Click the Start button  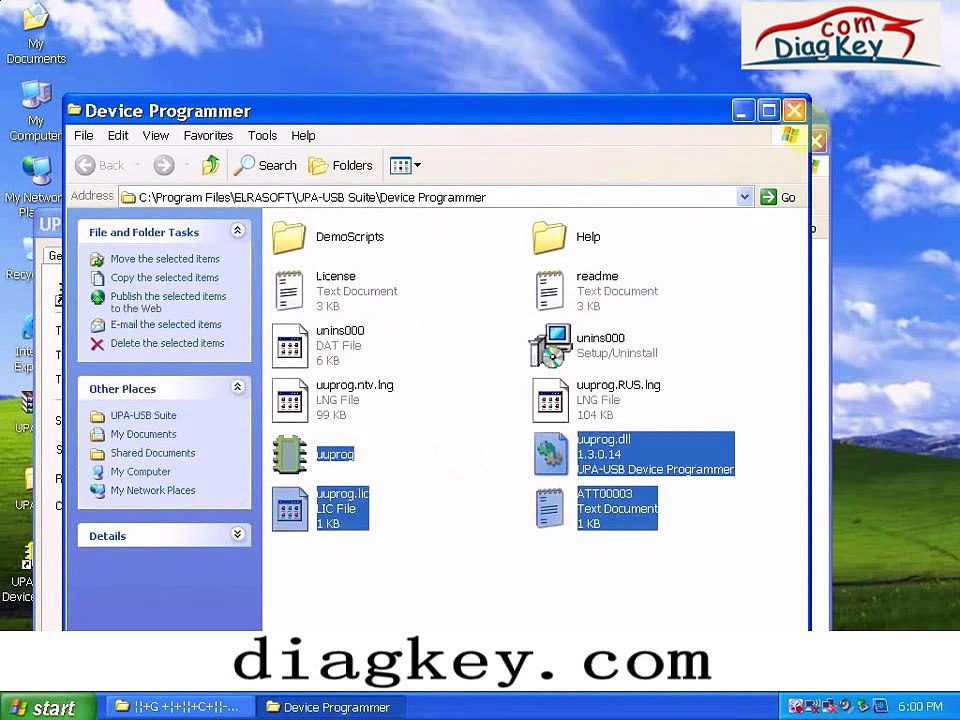click(48, 707)
